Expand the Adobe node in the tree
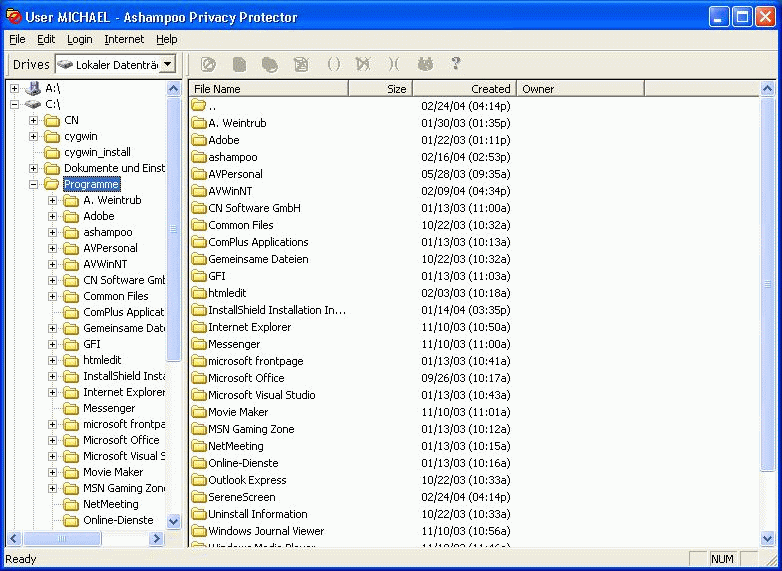Screen dimensions: 782x571 (x=52, y=216)
